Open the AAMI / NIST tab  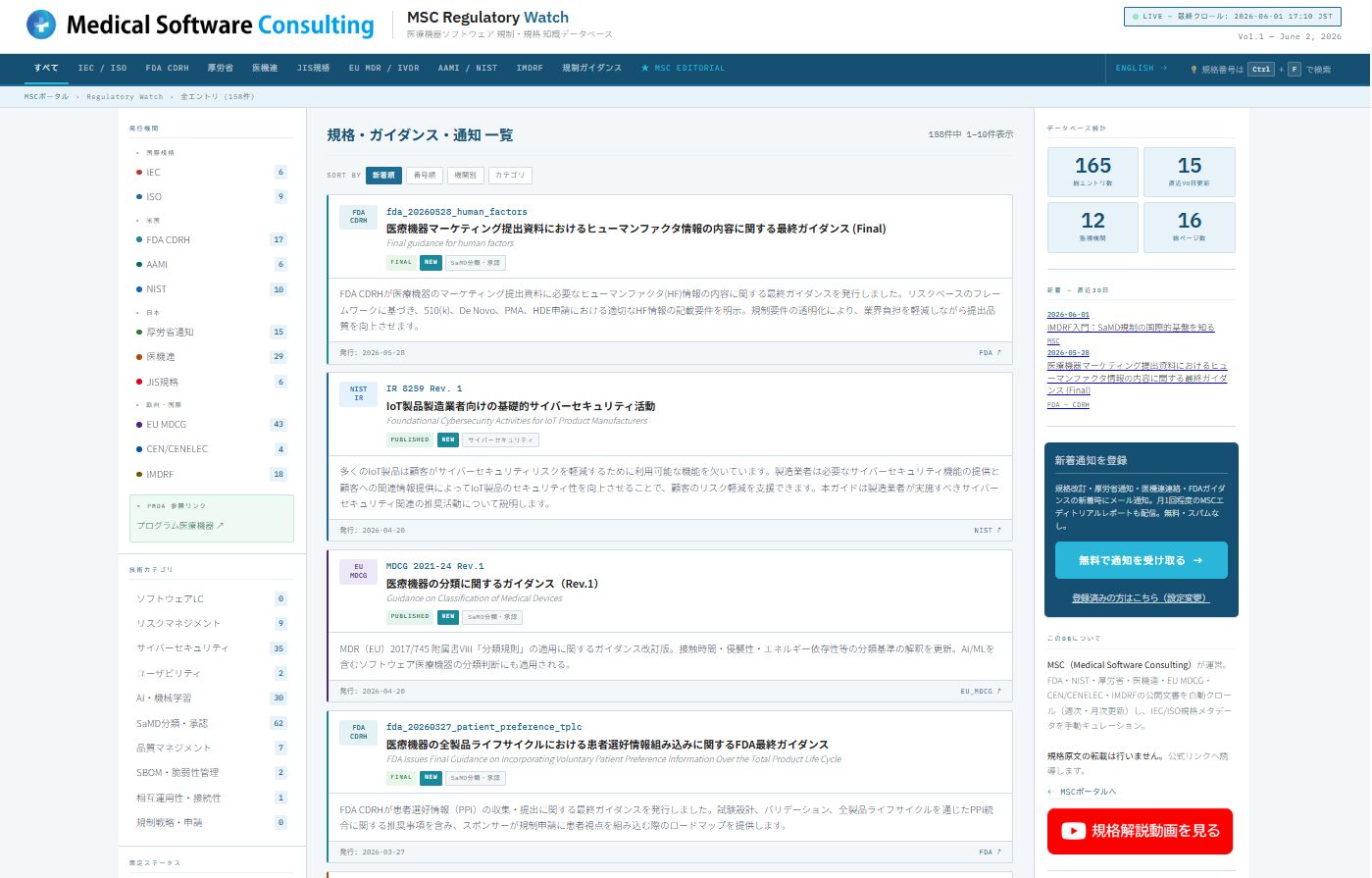pyautogui.click(x=468, y=68)
